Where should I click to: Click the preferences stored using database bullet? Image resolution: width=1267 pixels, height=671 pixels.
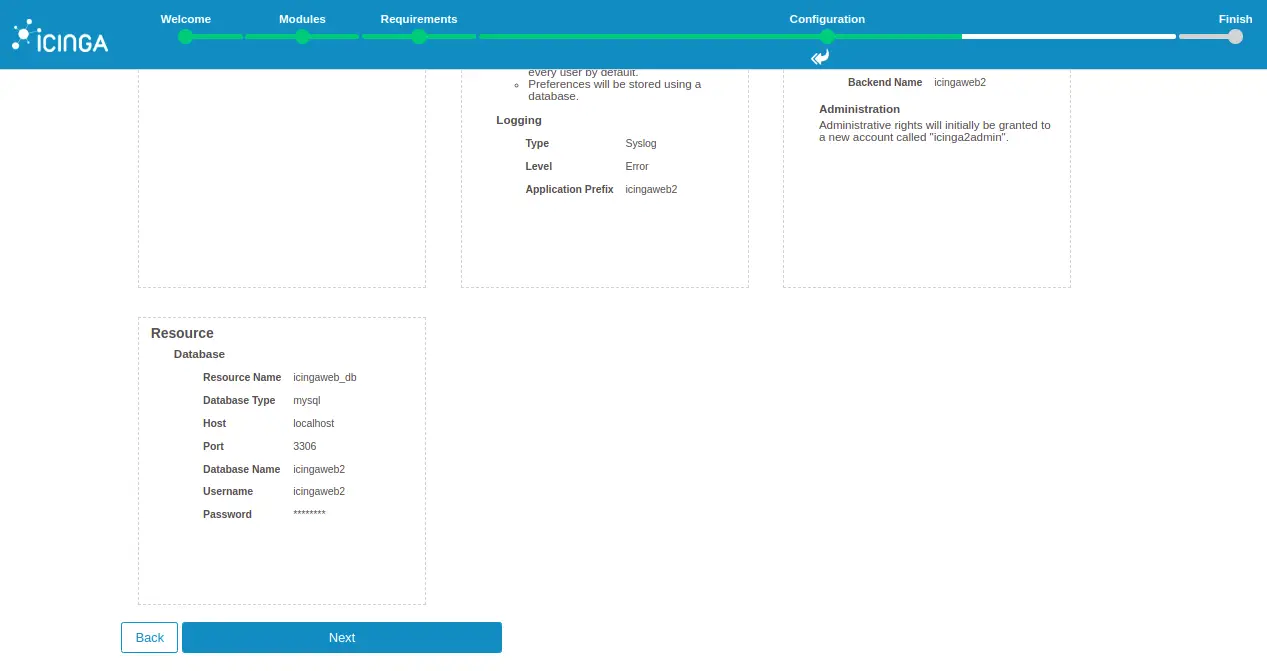615,90
